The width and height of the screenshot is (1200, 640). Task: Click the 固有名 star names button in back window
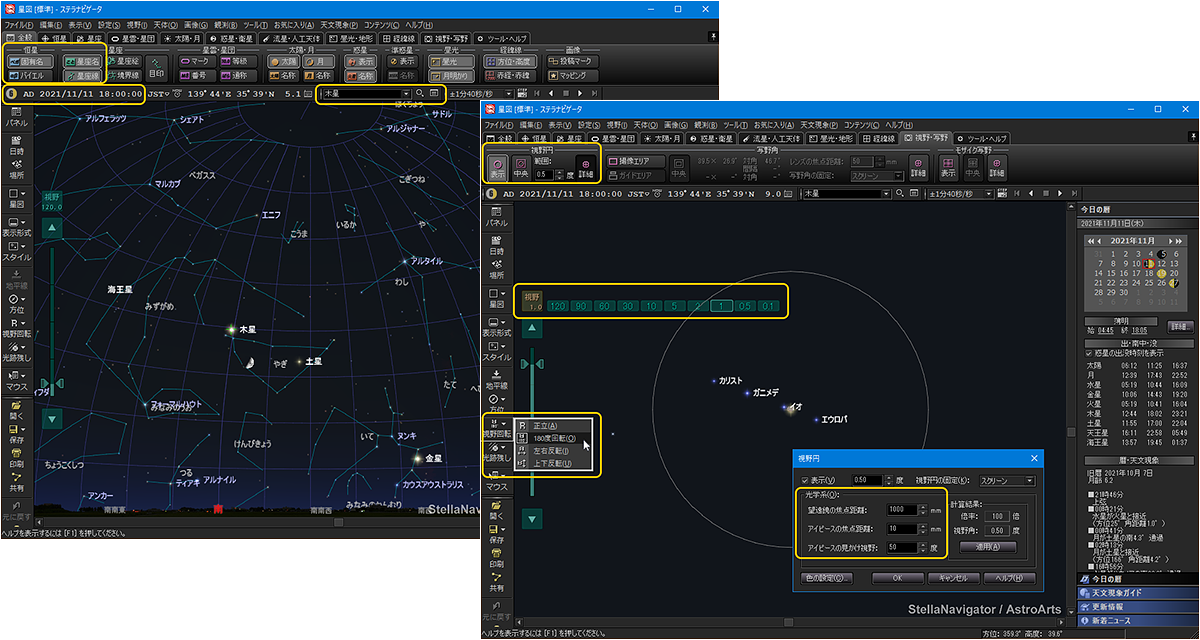click(28, 61)
